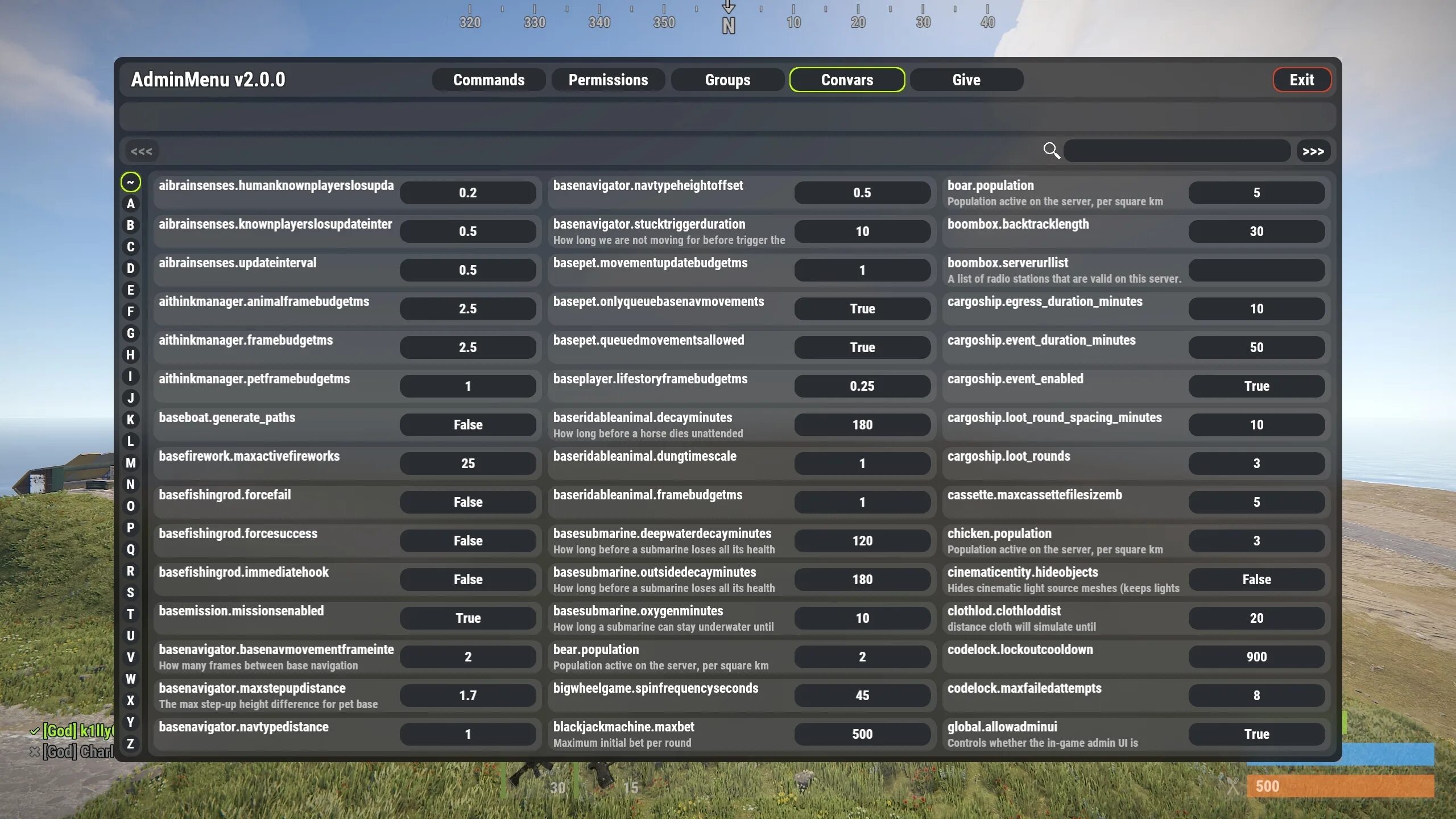1456x819 pixels.
Task: Edit the blackjackmachine.maxbet value field
Action: [x=862, y=734]
